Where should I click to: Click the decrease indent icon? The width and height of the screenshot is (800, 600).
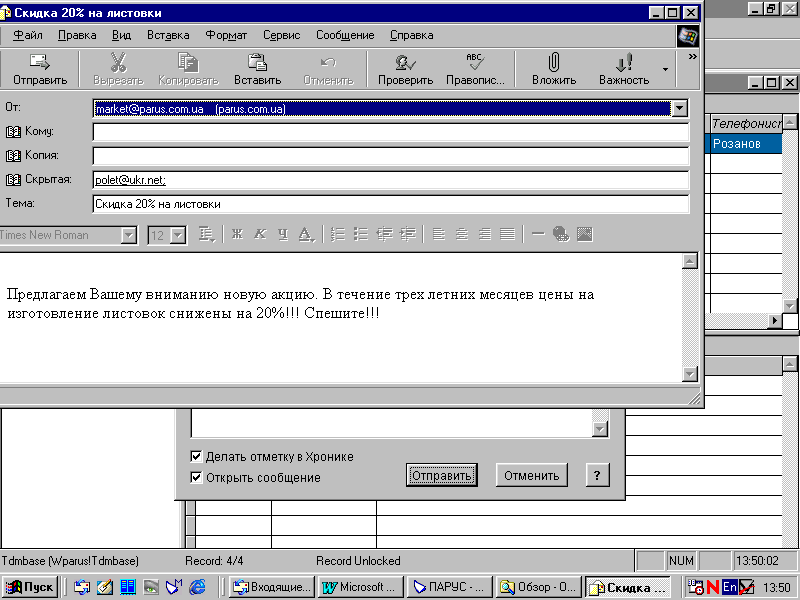tap(384, 234)
